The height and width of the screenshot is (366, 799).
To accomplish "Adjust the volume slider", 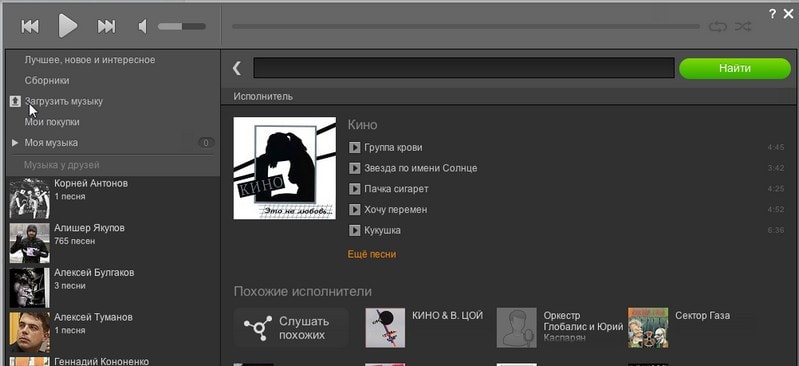I will [182, 27].
